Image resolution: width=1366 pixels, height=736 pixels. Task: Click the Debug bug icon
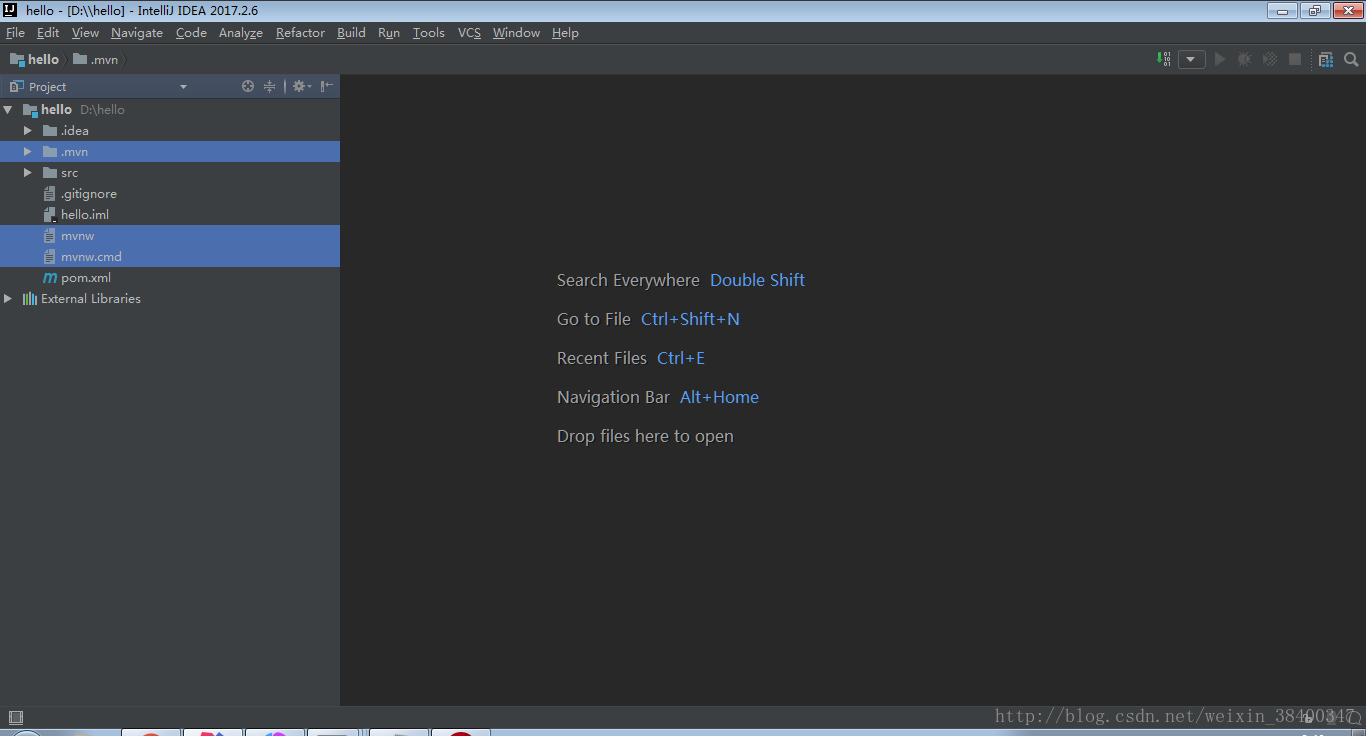(x=1245, y=59)
